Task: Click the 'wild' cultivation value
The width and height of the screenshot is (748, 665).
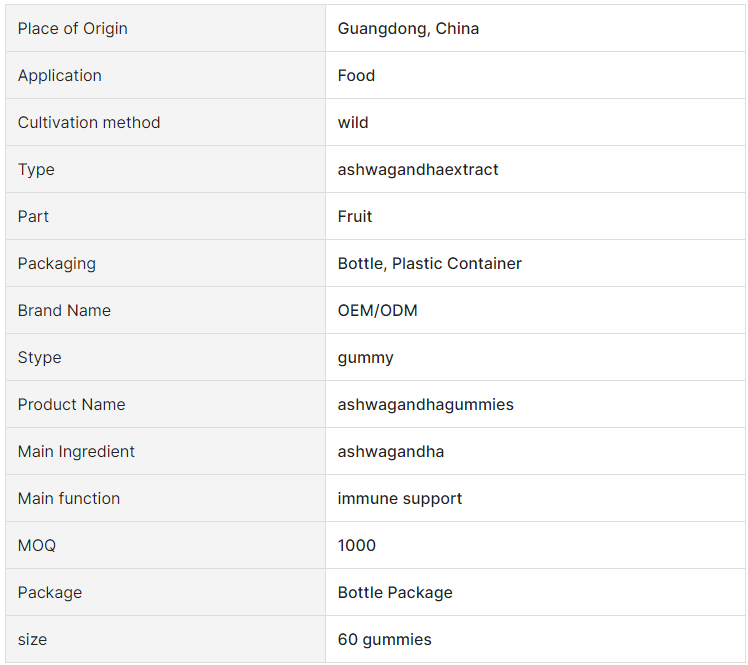Action: tap(353, 123)
